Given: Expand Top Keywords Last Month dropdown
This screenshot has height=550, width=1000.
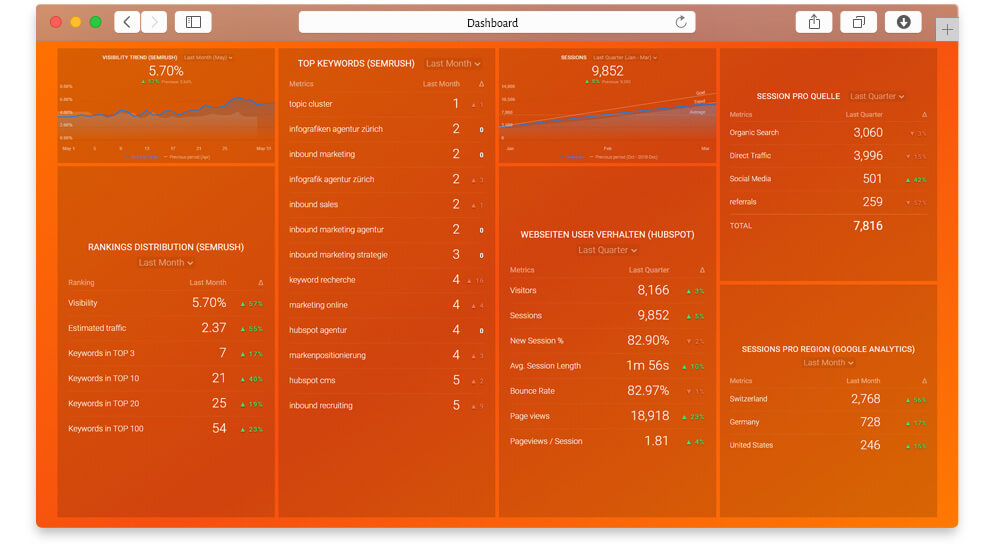Looking at the screenshot, I should (453, 64).
